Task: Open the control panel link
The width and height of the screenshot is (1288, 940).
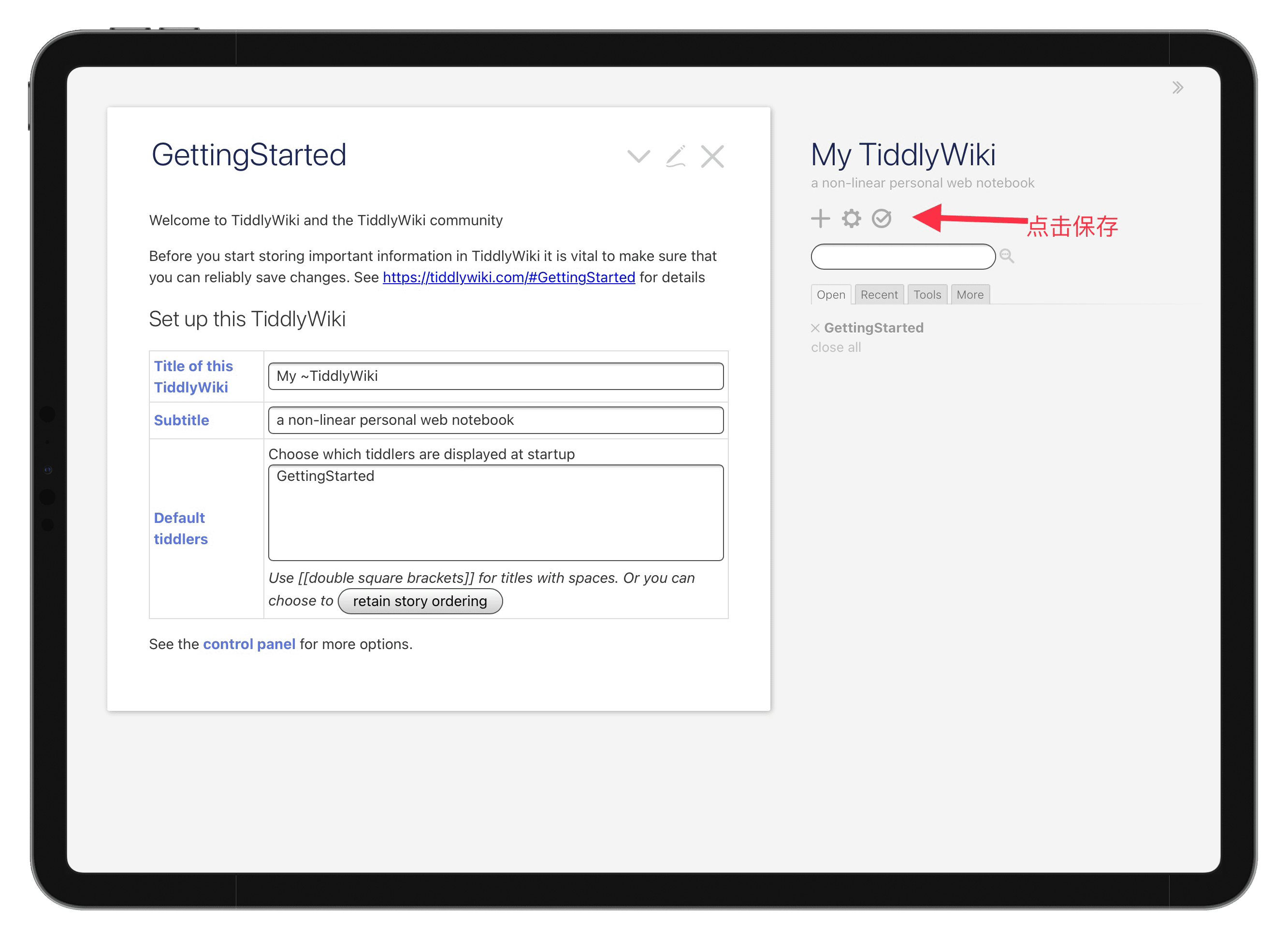Action: pyautogui.click(x=249, y=644)
